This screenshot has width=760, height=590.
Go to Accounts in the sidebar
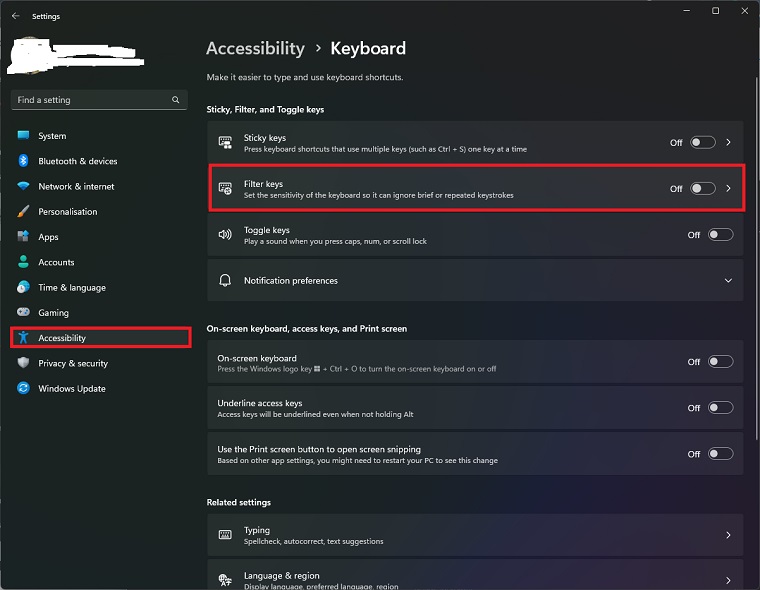[56, 262]
